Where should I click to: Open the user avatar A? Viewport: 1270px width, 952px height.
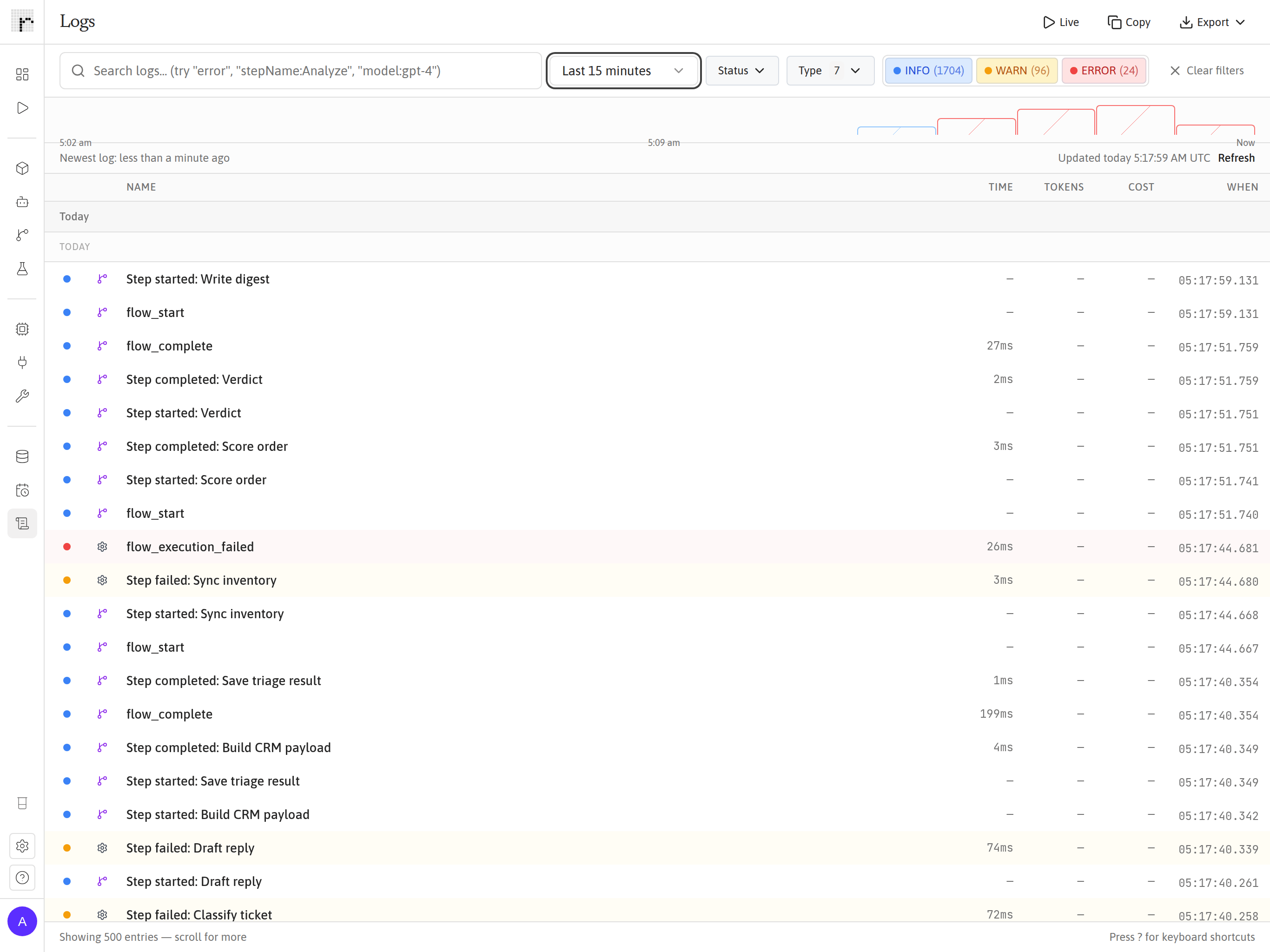pos(22,921)
